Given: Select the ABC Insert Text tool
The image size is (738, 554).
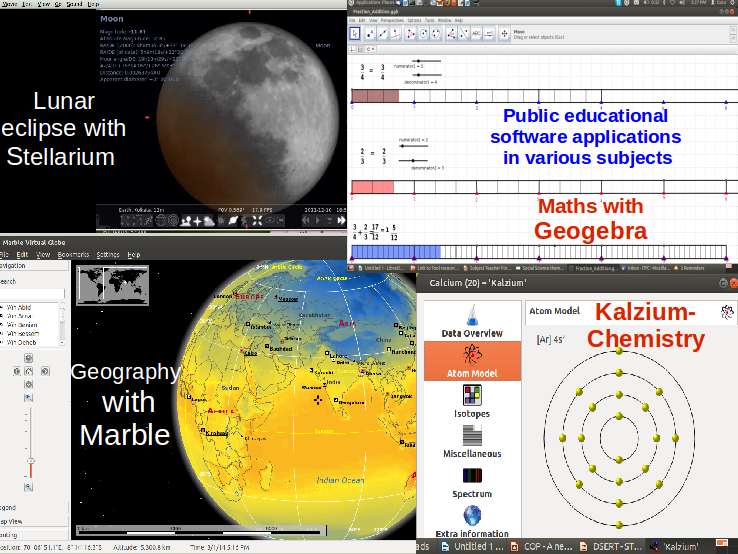Looking at the screenshot, I should click(x=476, y=33).
